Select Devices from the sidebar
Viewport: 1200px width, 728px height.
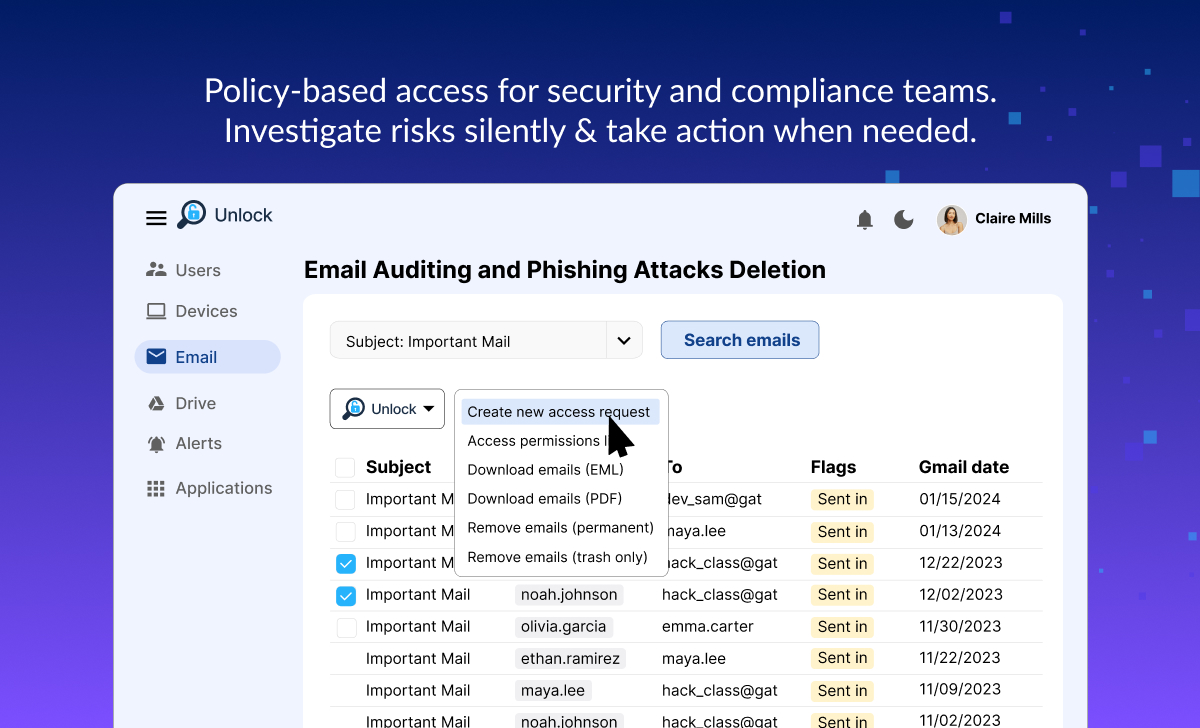(x=207, y=310)
